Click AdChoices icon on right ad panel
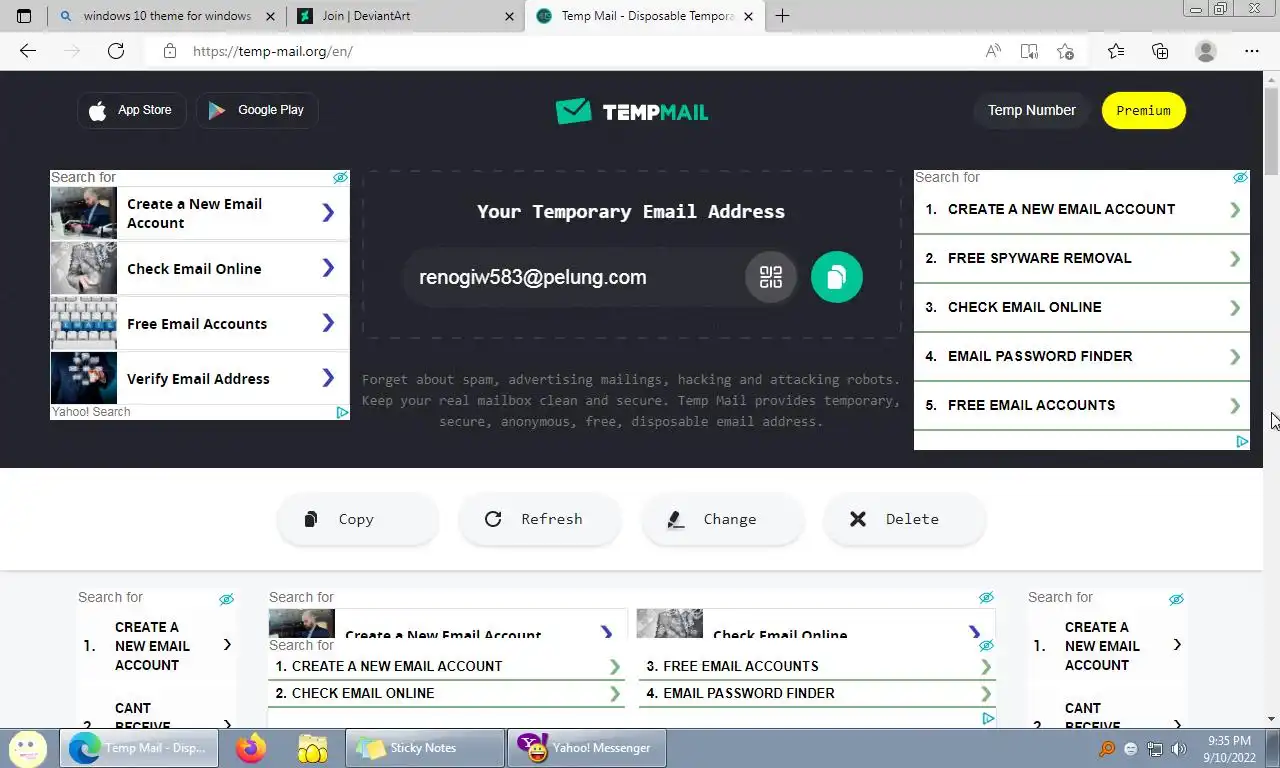 tap(1242, 441)
